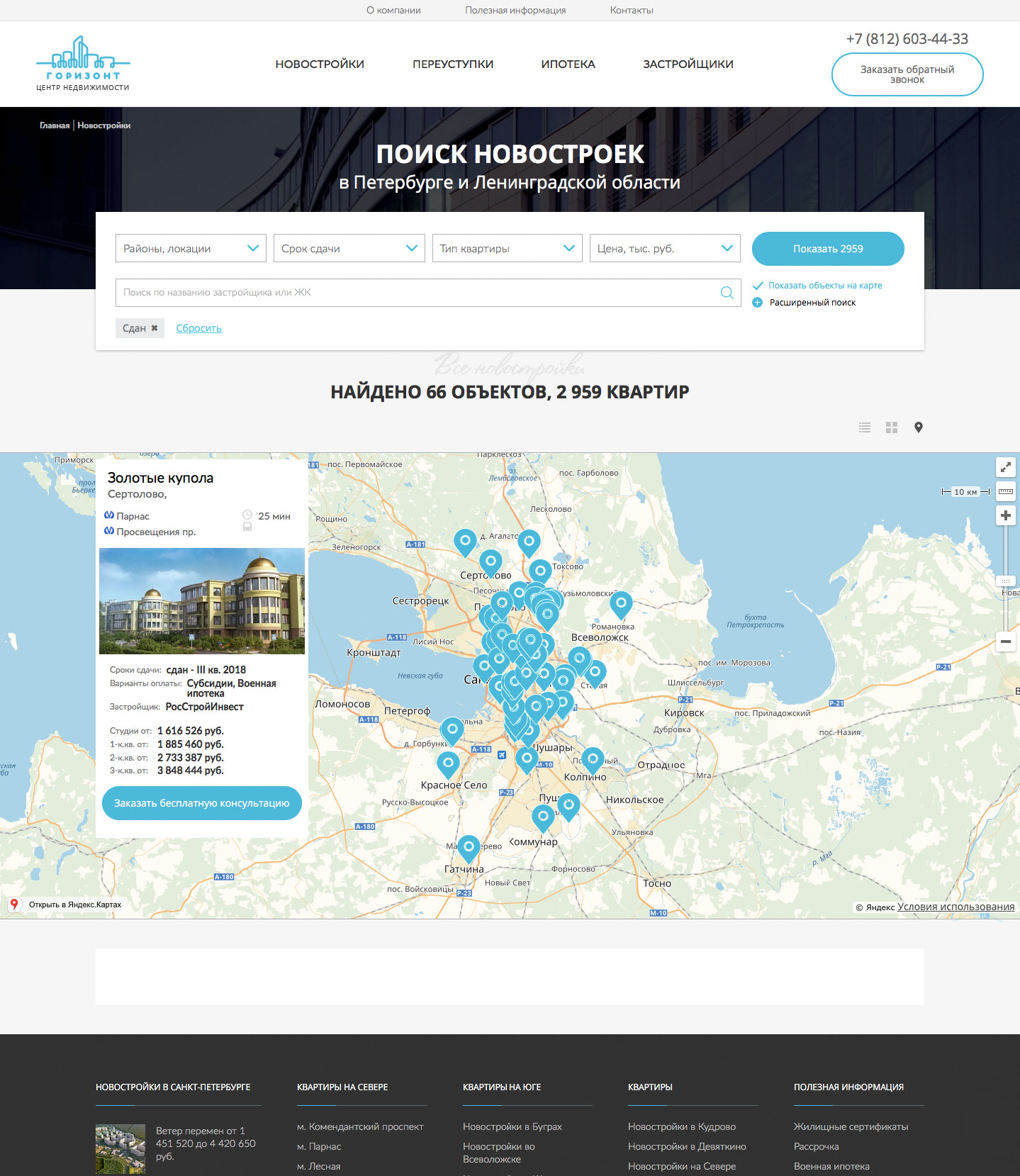This screenshot has height=1176, width=1020.
Task: Click footer link Новостройки во Всеволожске
Action: (499, 1153)
